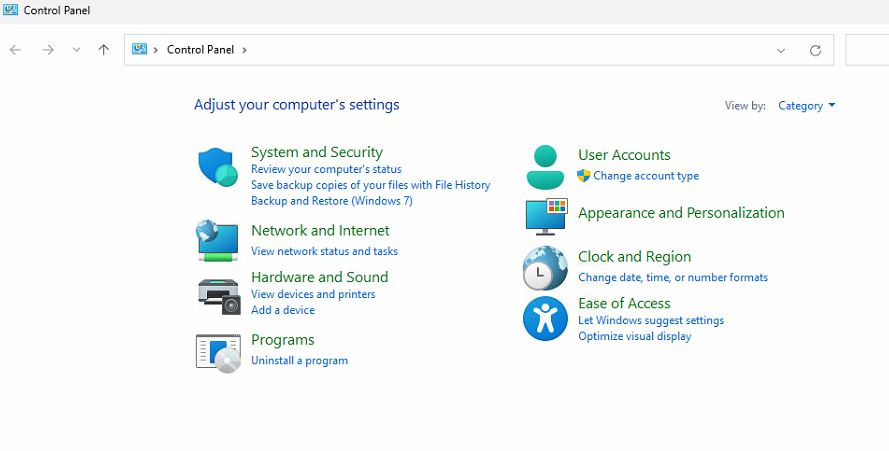Image resolution: width=889 pixels, height=451 pixels.
Task: Click Change account type link
Action: (646, 176)
